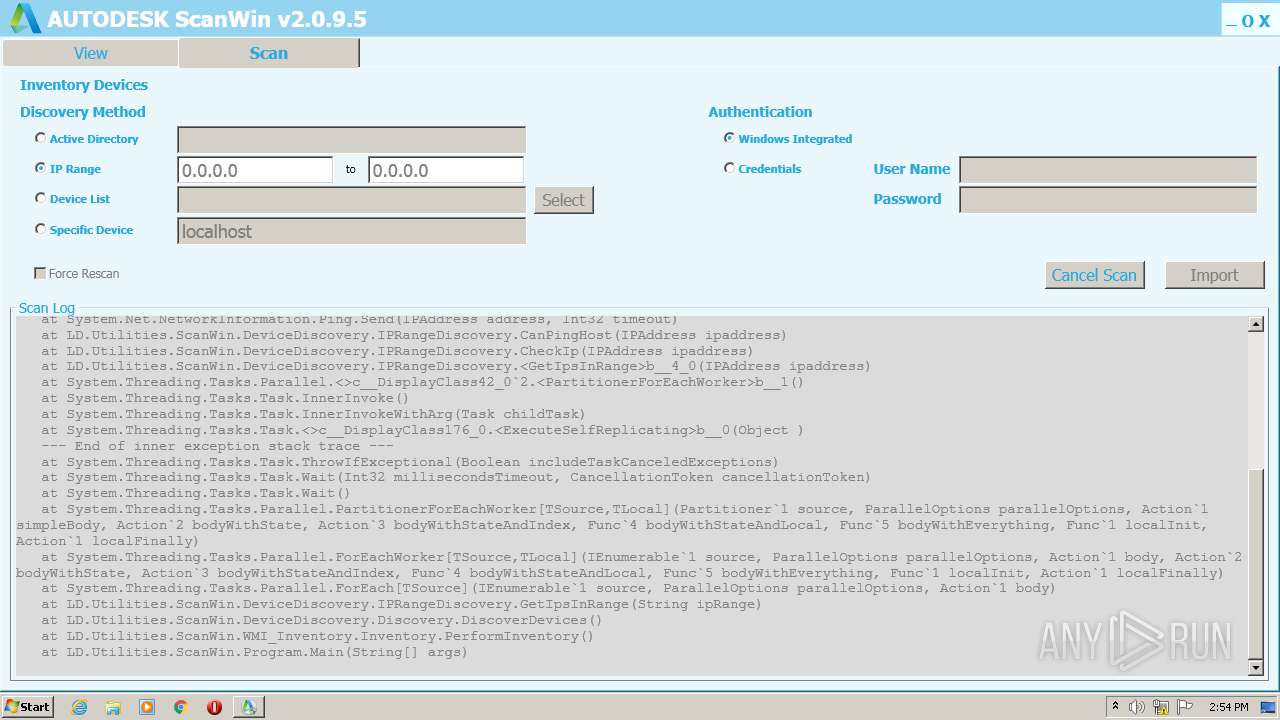1280x720 pixels.
Task: Open Google Chrome from taskbar
Action: (x=180, y=707)
